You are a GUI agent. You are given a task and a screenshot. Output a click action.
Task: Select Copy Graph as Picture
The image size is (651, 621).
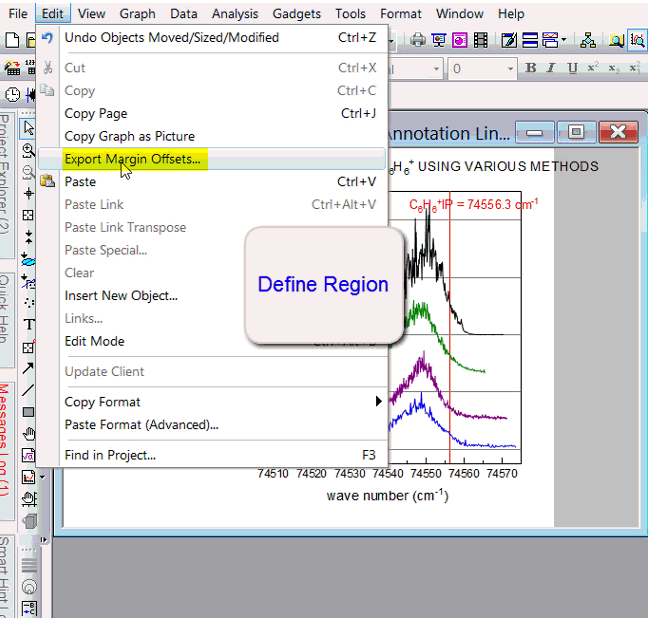[212, 136]
